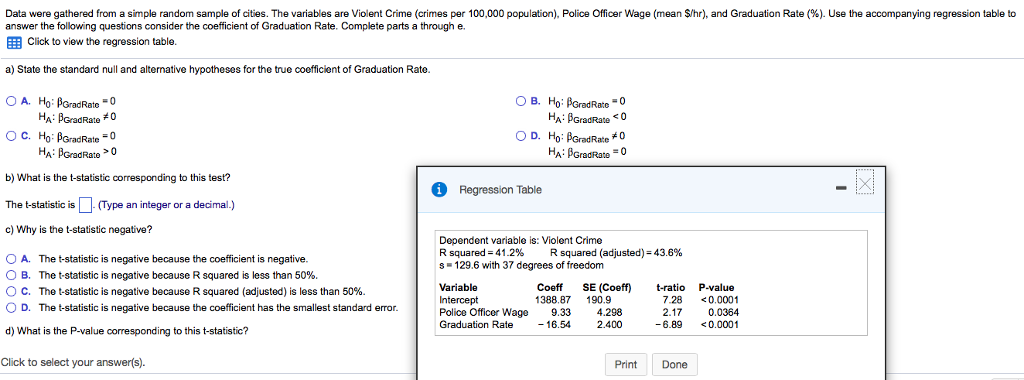
Task: Click the Intercept coefficient 1388.87
Action: 553,300
